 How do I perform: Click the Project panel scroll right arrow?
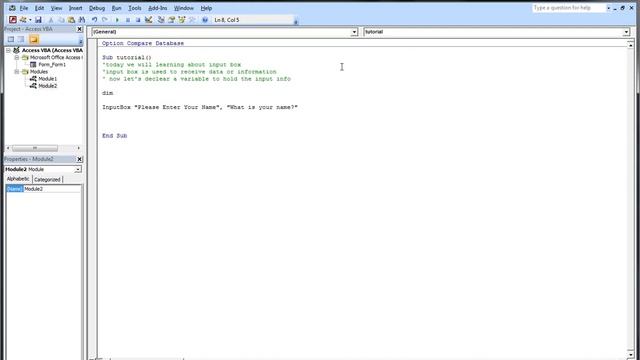tap(79, 148)
